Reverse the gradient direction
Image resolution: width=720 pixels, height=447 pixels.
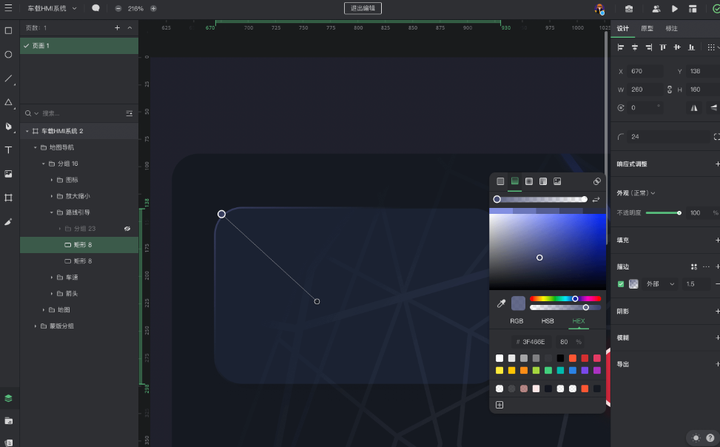tap(596, 199)
